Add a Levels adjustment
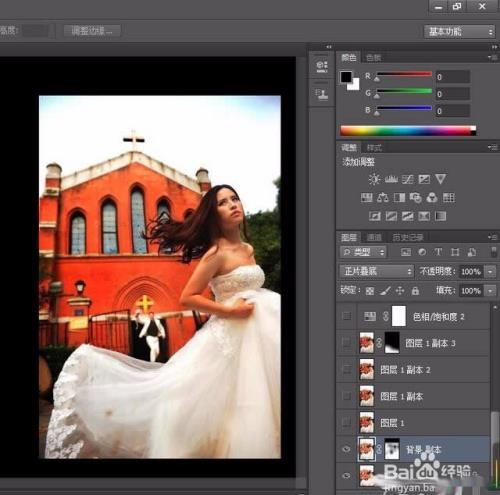 tap(391, 179)
